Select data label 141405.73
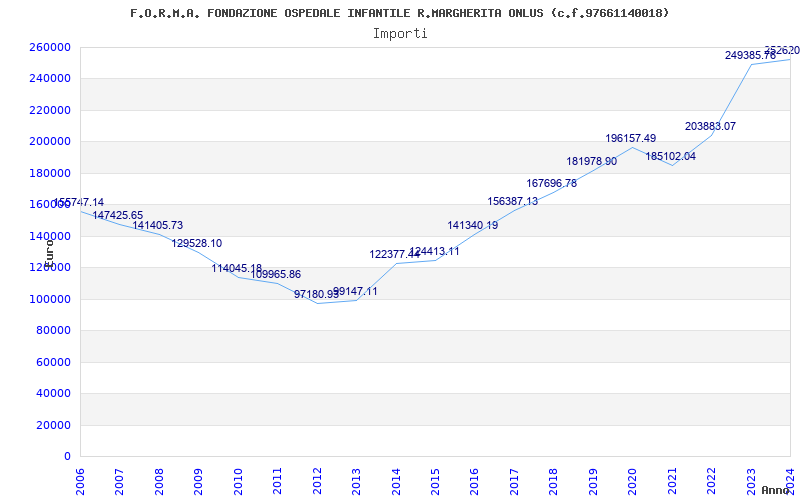Viewport: 800px width, 500px height. (157, 226)
